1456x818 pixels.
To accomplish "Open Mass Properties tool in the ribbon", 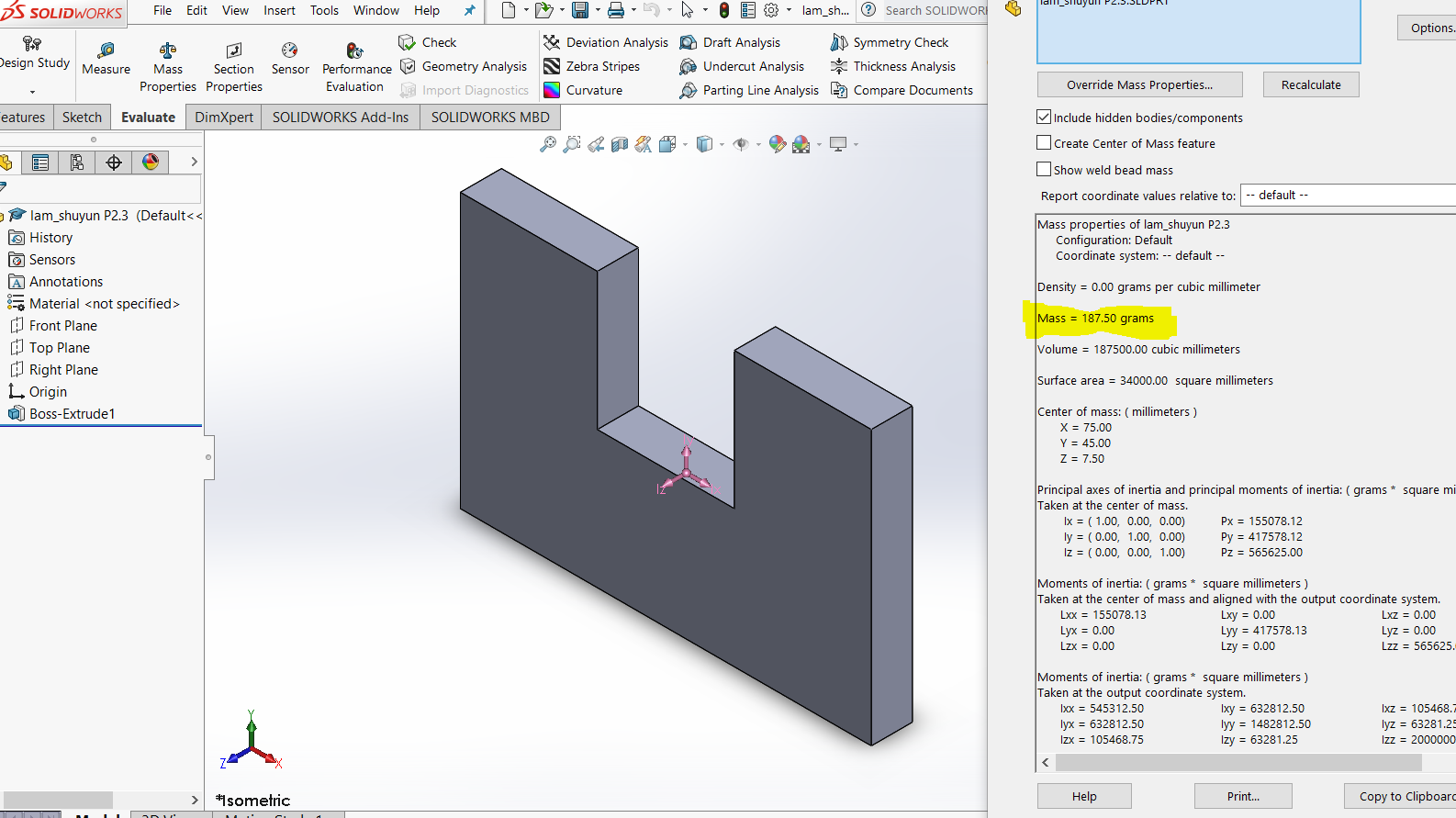I will coord(168,66).
